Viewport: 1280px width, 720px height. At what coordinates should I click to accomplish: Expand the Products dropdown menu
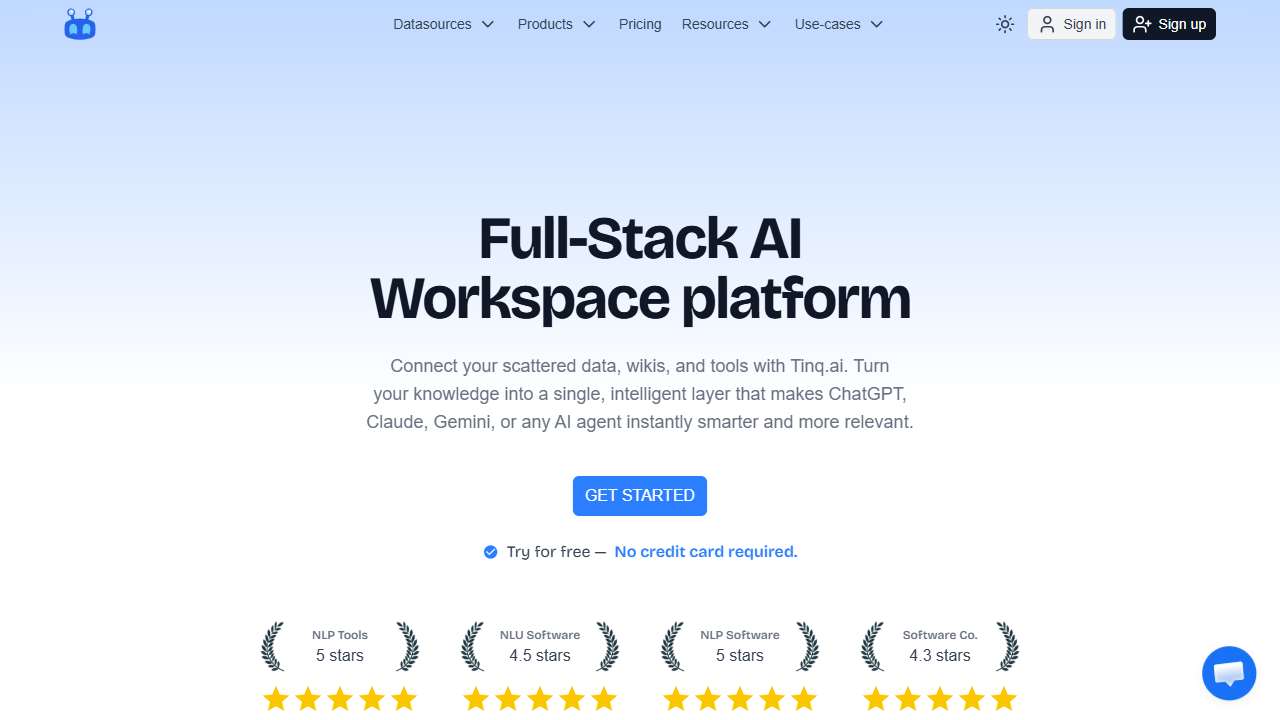556,24
